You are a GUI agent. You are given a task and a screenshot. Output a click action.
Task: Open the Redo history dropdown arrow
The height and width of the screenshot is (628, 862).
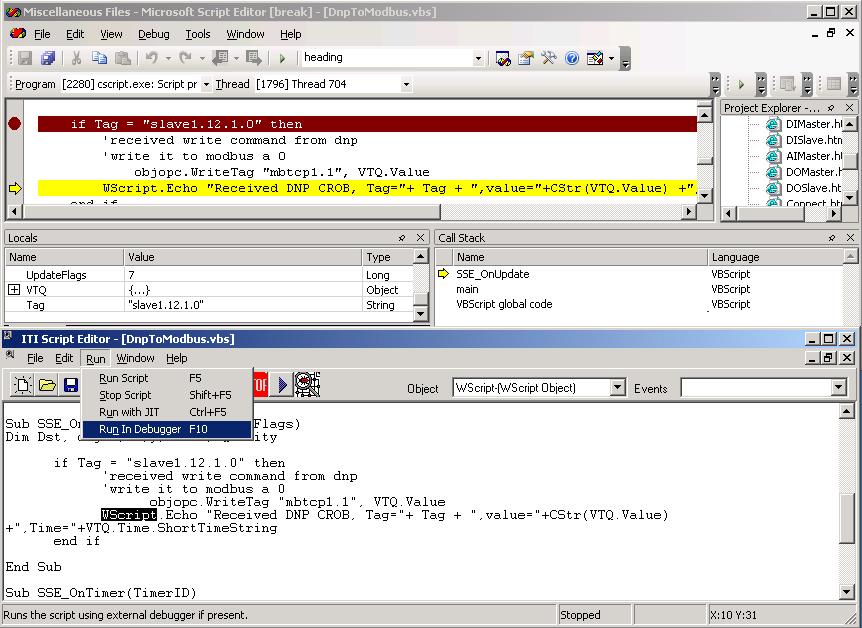point(202,58)
